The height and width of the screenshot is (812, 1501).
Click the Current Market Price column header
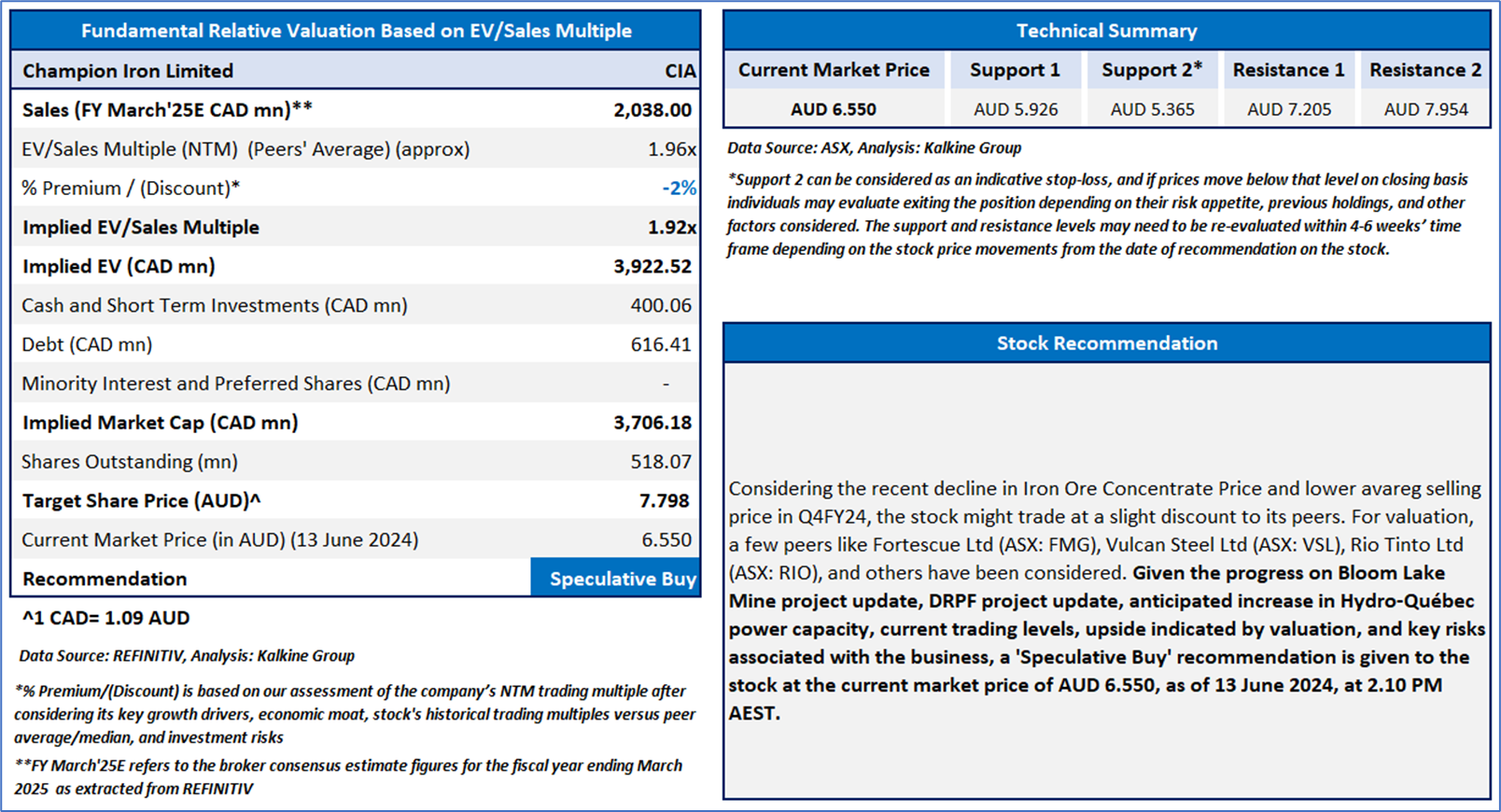834,70
